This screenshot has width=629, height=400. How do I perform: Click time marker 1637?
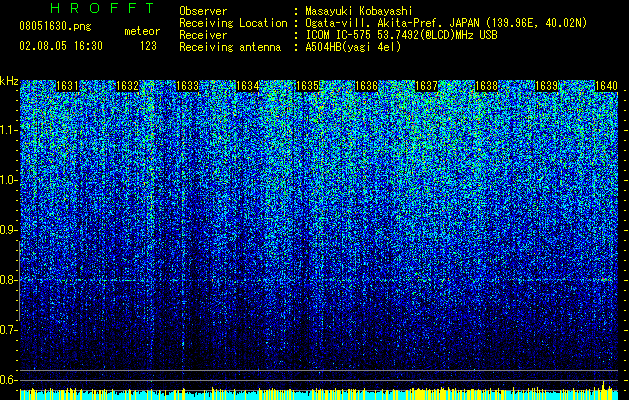[x=426, y=86]
